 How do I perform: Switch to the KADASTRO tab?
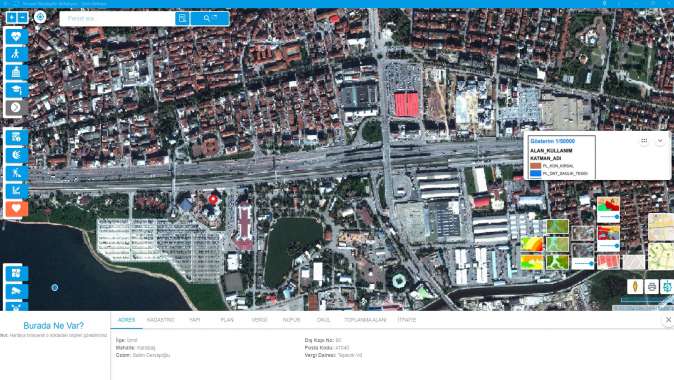161,320
